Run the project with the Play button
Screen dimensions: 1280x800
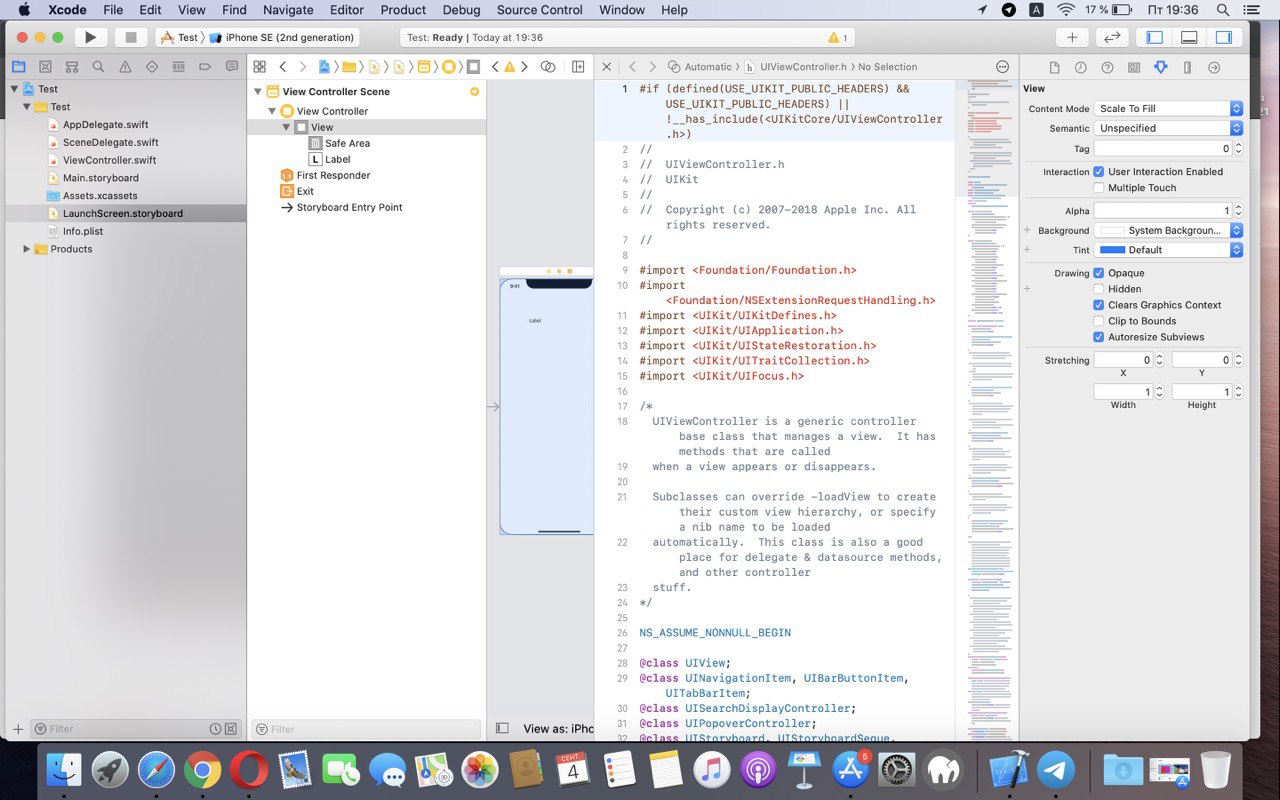[x=90, y=37]
